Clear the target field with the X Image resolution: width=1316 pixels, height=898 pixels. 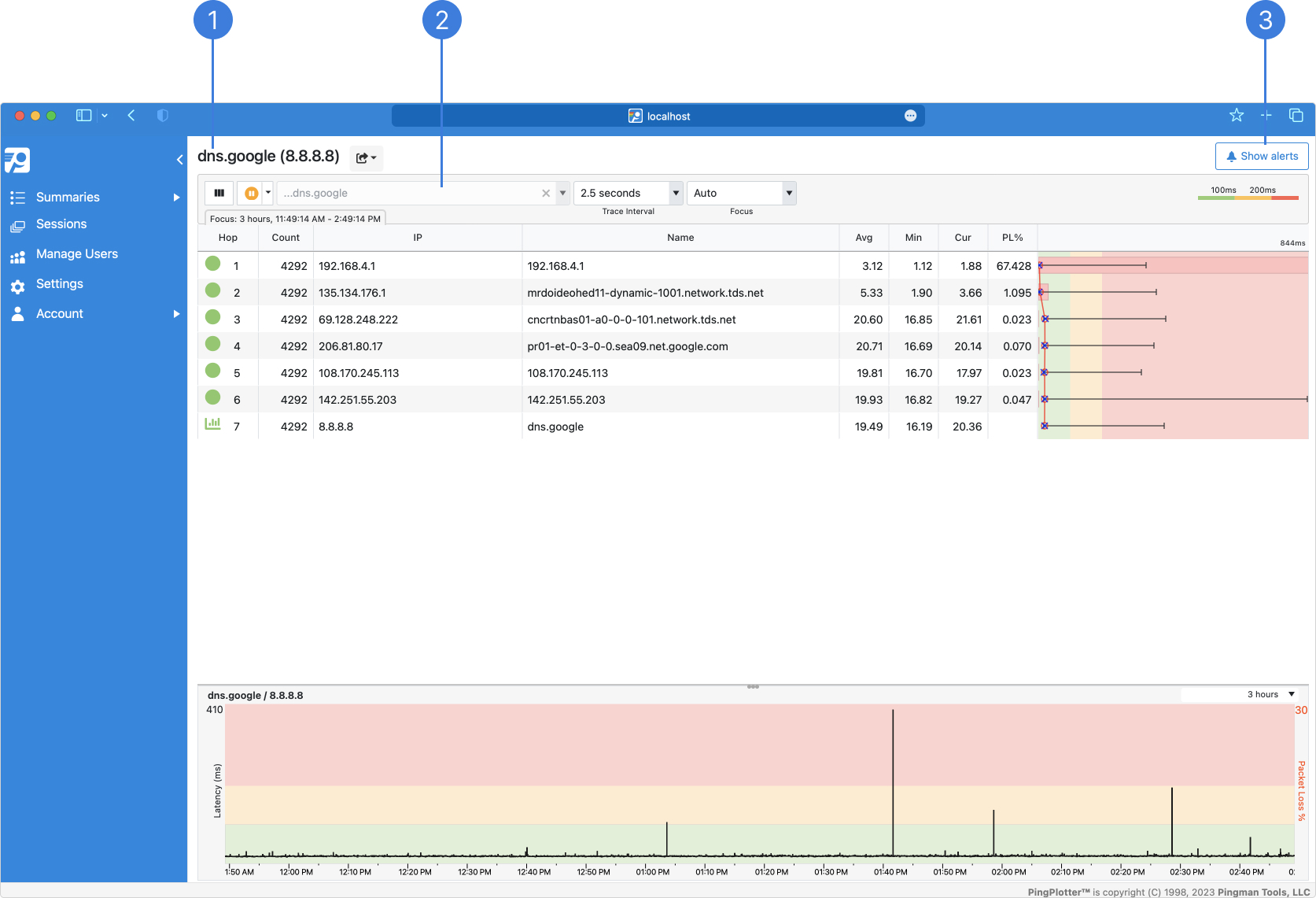pyautogui.click(x=545, y=192)
